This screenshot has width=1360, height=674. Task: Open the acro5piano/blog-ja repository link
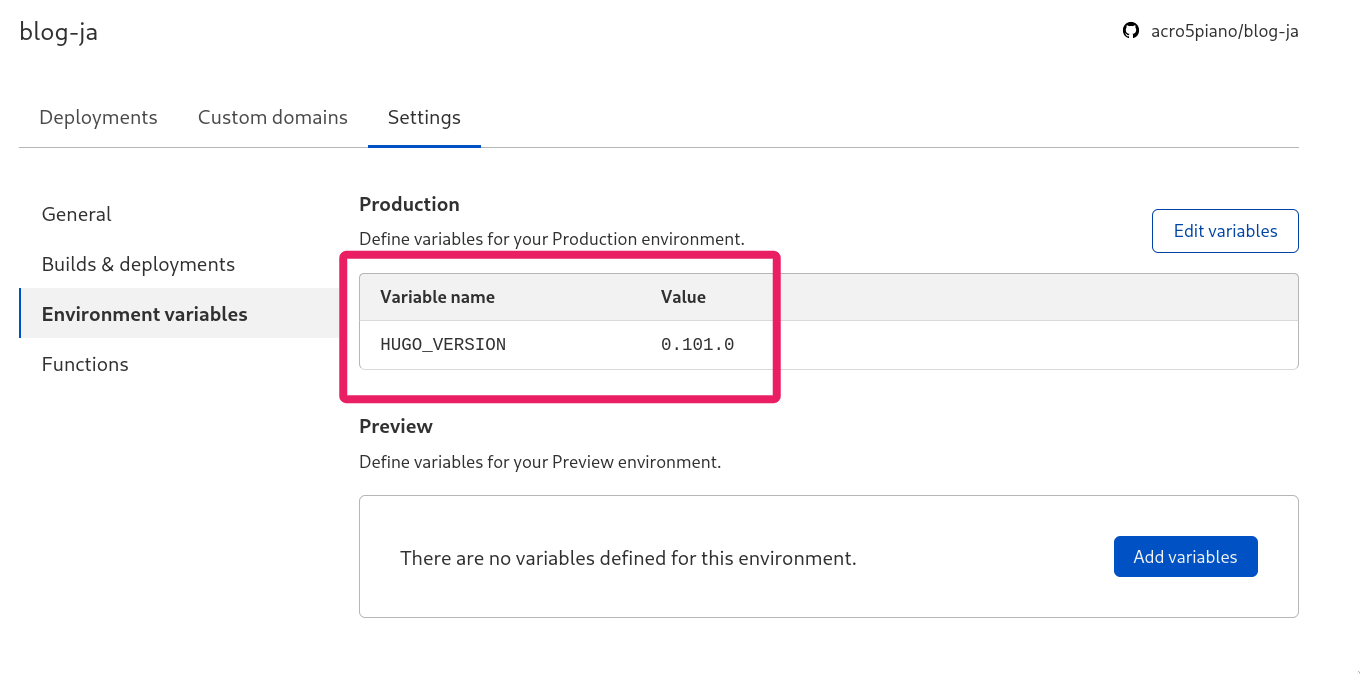point(1224,31)
